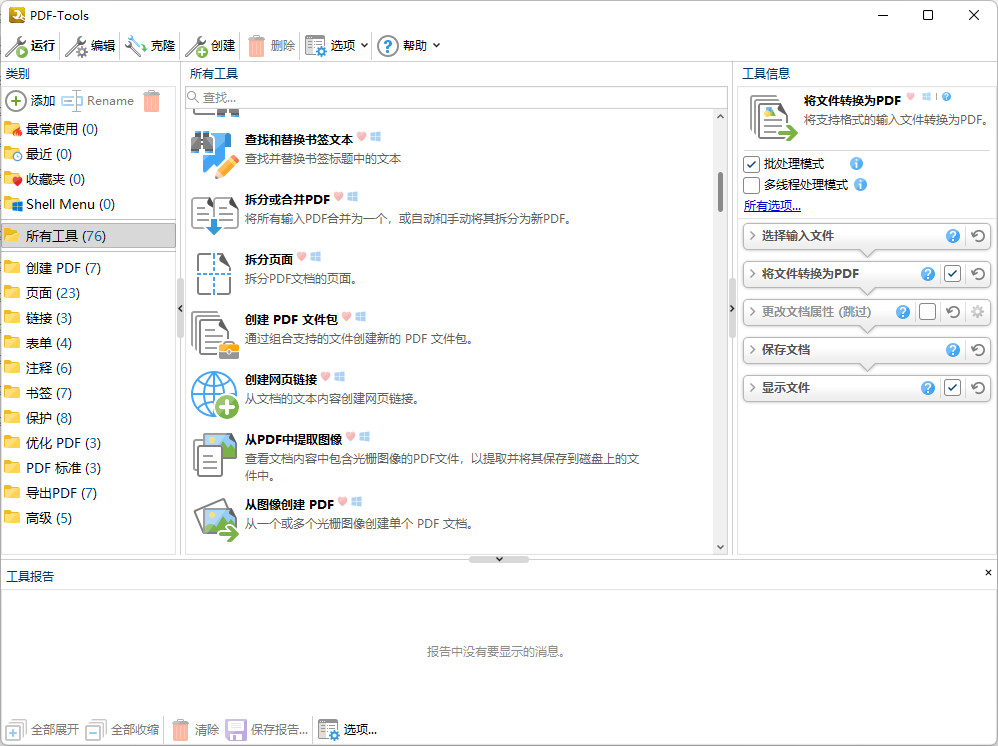The image size is (998, 746).
Task: Click the 选项... button in report bar
Action: pyautogui.click(x=348, y=730)
